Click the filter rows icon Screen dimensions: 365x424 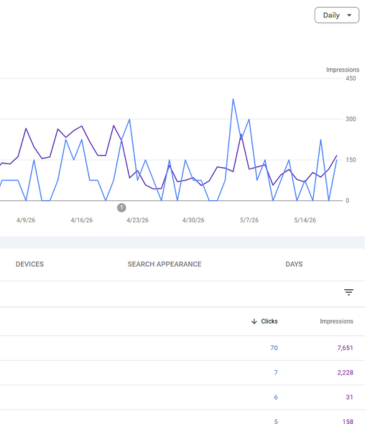[349, 292]
